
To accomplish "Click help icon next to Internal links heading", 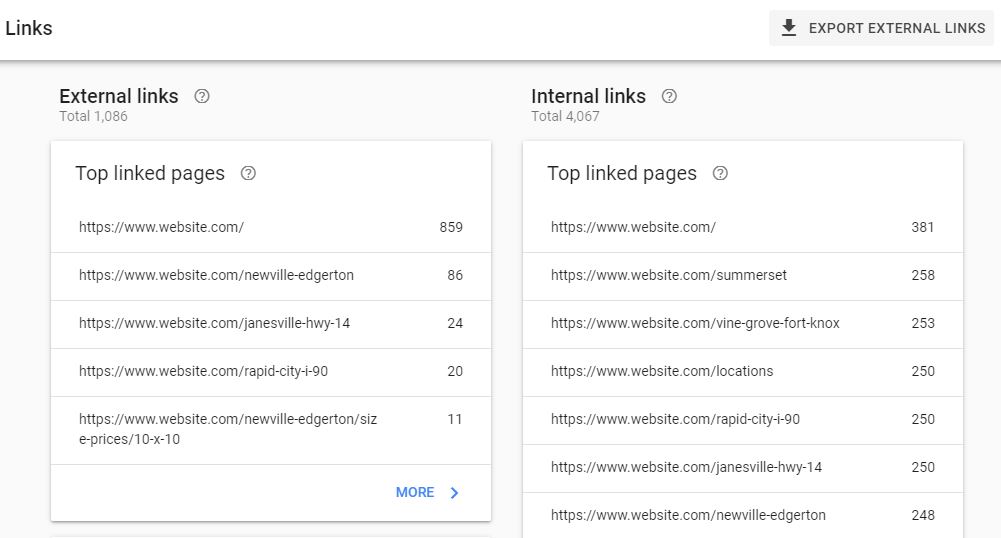I will coord(669,96).
